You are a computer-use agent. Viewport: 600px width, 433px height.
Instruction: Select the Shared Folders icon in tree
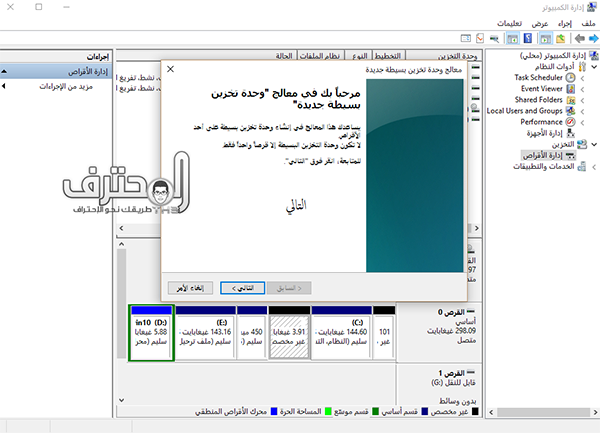pos(572,100)
